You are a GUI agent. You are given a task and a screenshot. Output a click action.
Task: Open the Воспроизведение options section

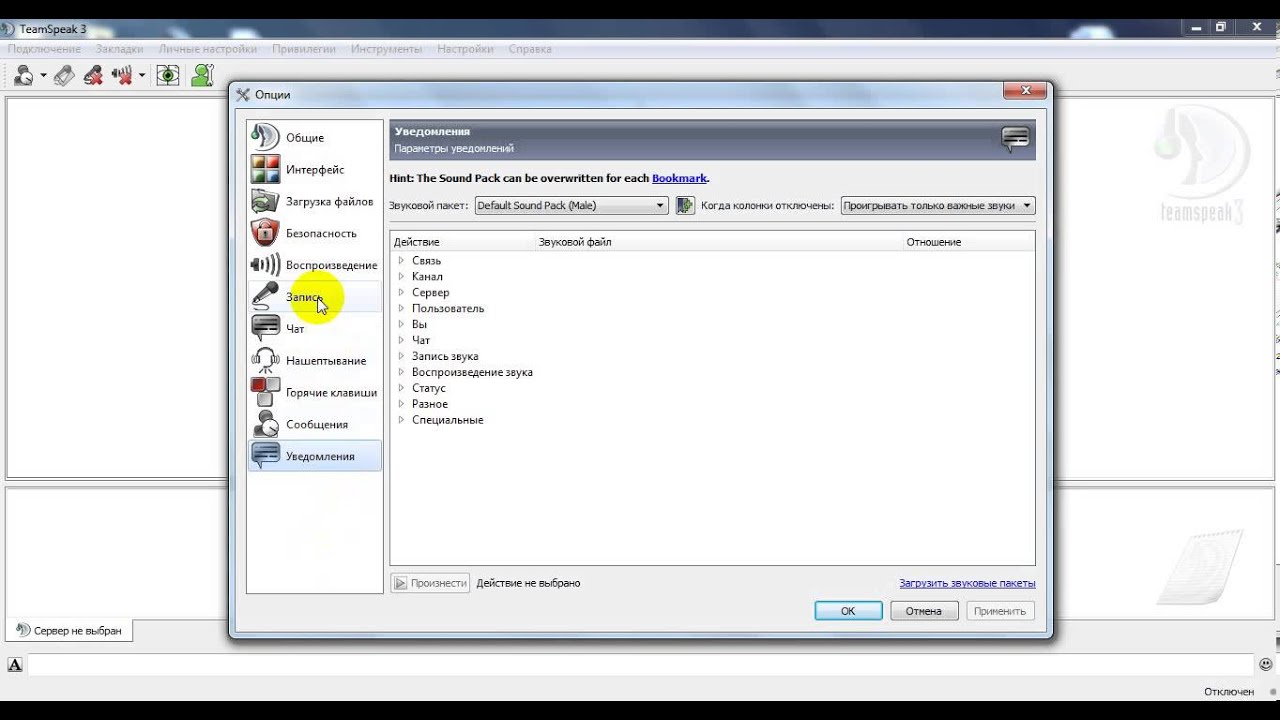[x=314, y=265]
